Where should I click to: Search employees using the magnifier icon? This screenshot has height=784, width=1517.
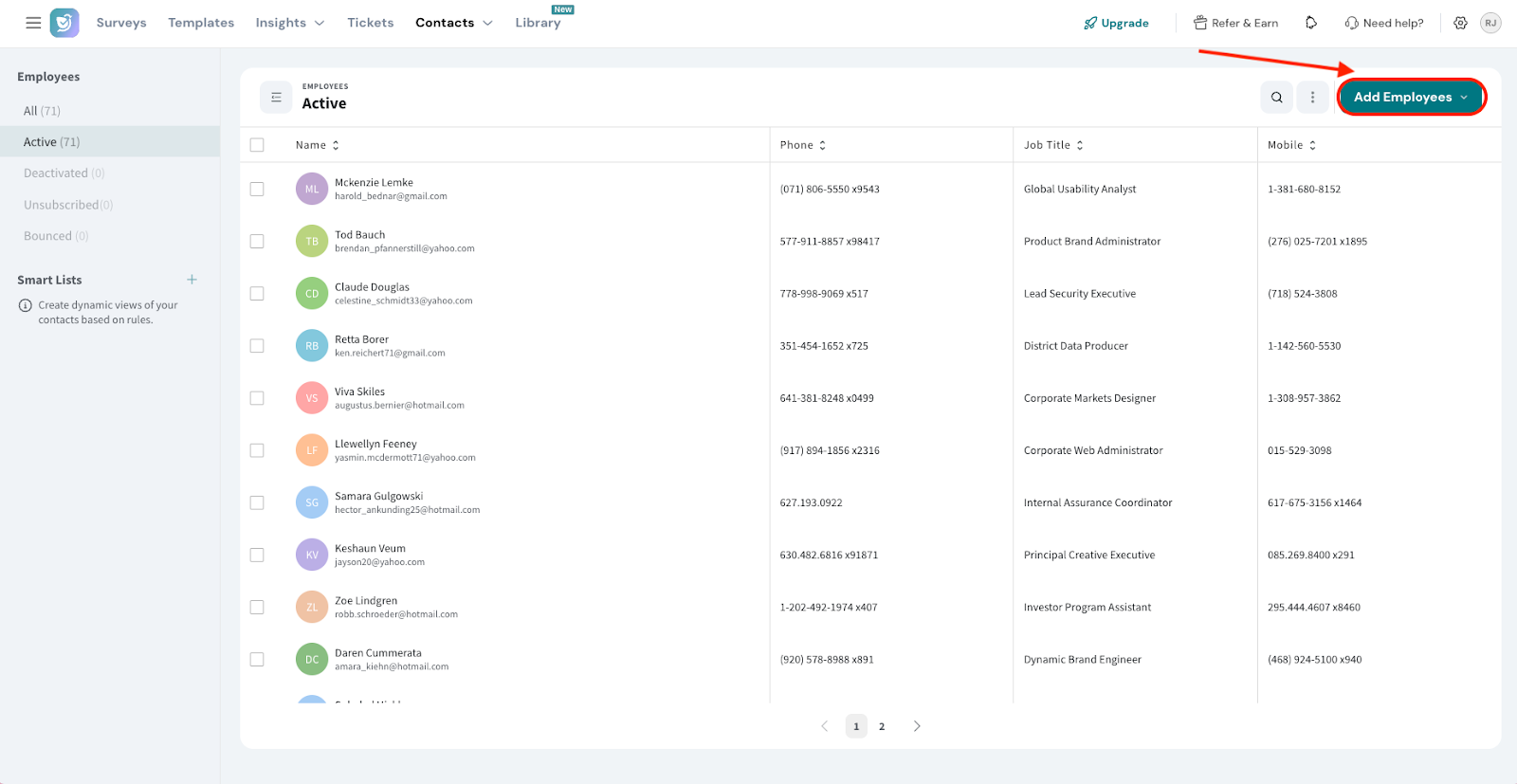(x=1276, y=97)
